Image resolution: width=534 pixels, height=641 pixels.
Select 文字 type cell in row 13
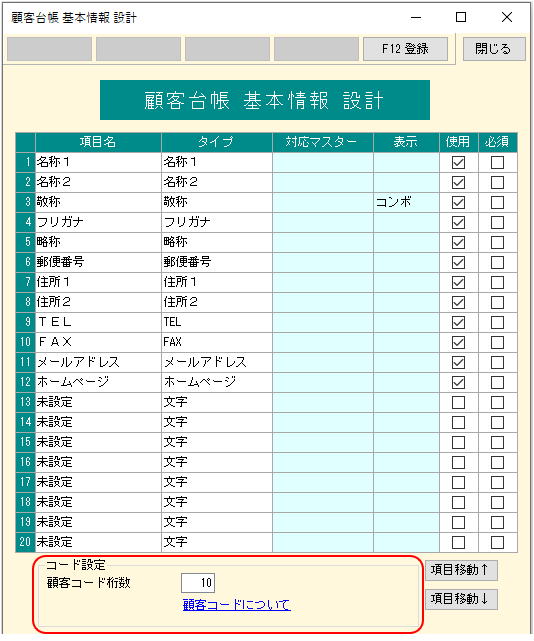coord(217,402)
